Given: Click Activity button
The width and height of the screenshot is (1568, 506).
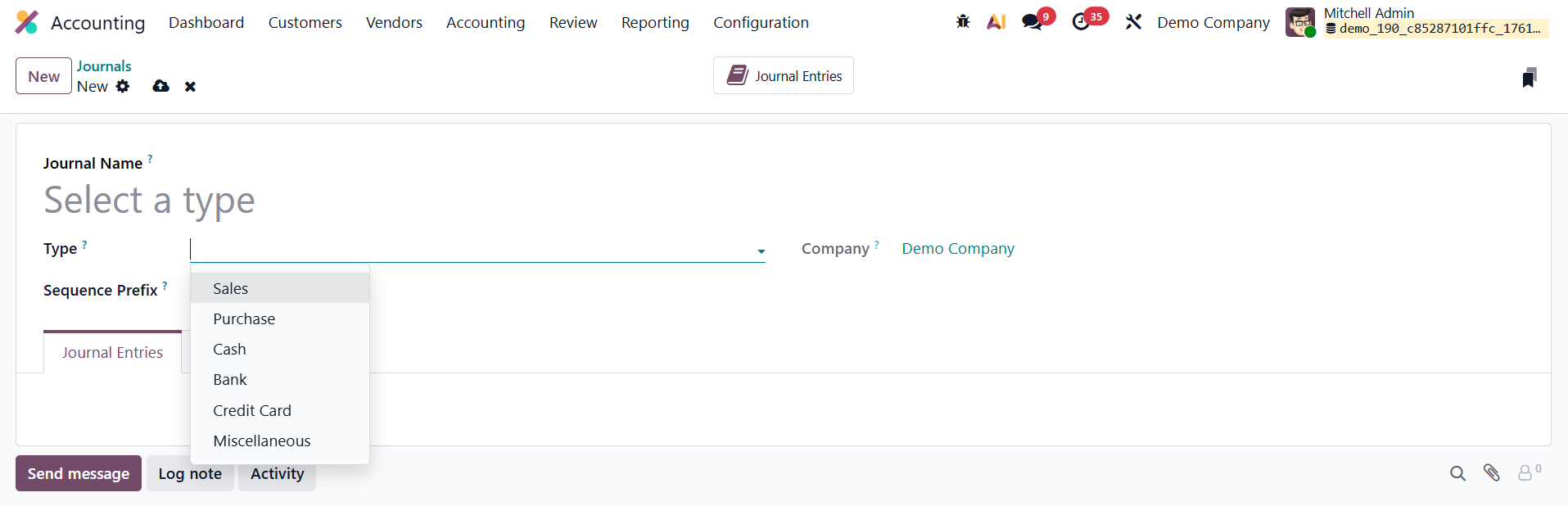Looking at the screenshot, I should (277, 473).
